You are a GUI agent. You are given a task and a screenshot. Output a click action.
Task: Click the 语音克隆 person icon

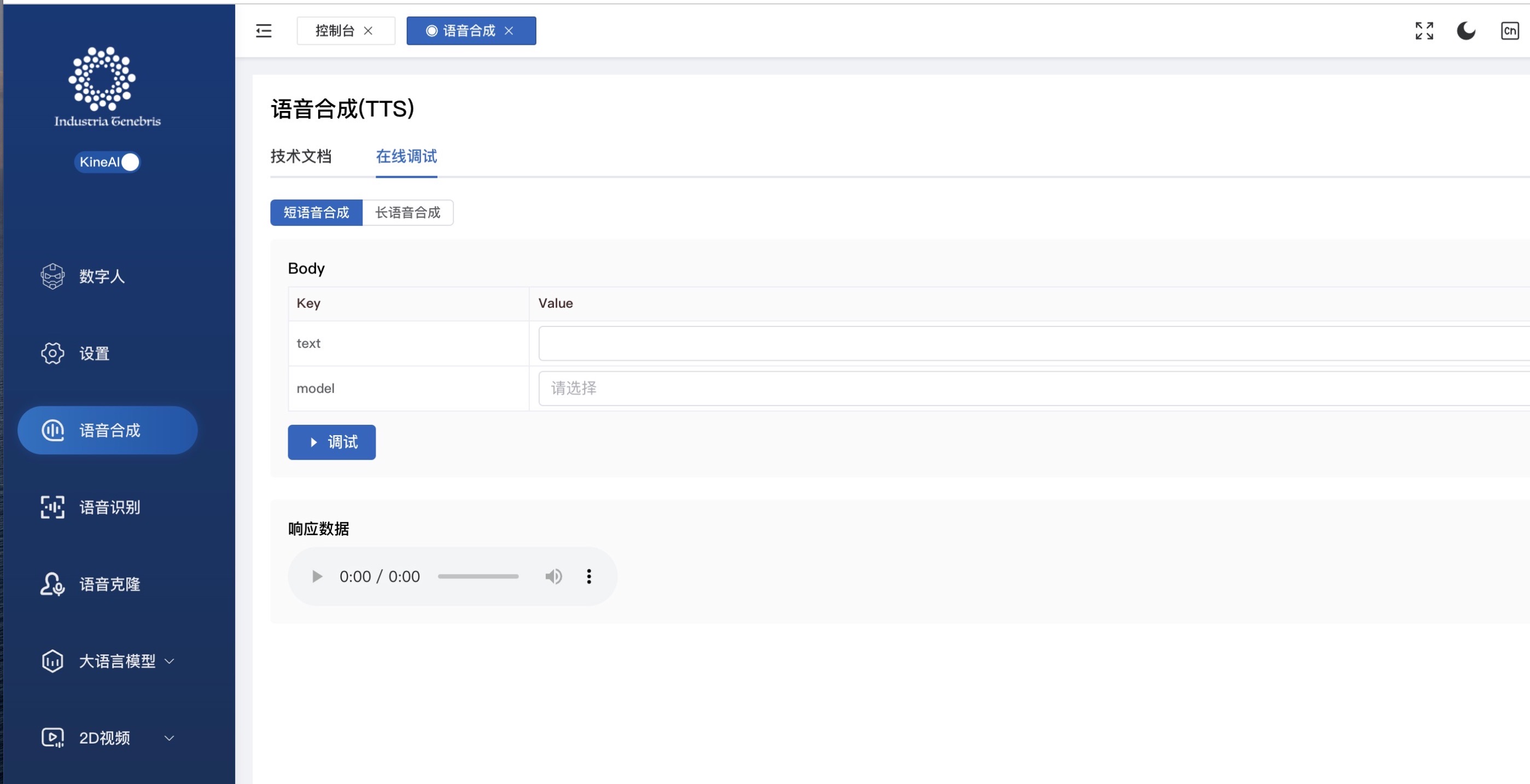pyautogui.click(x=53, y=584)
